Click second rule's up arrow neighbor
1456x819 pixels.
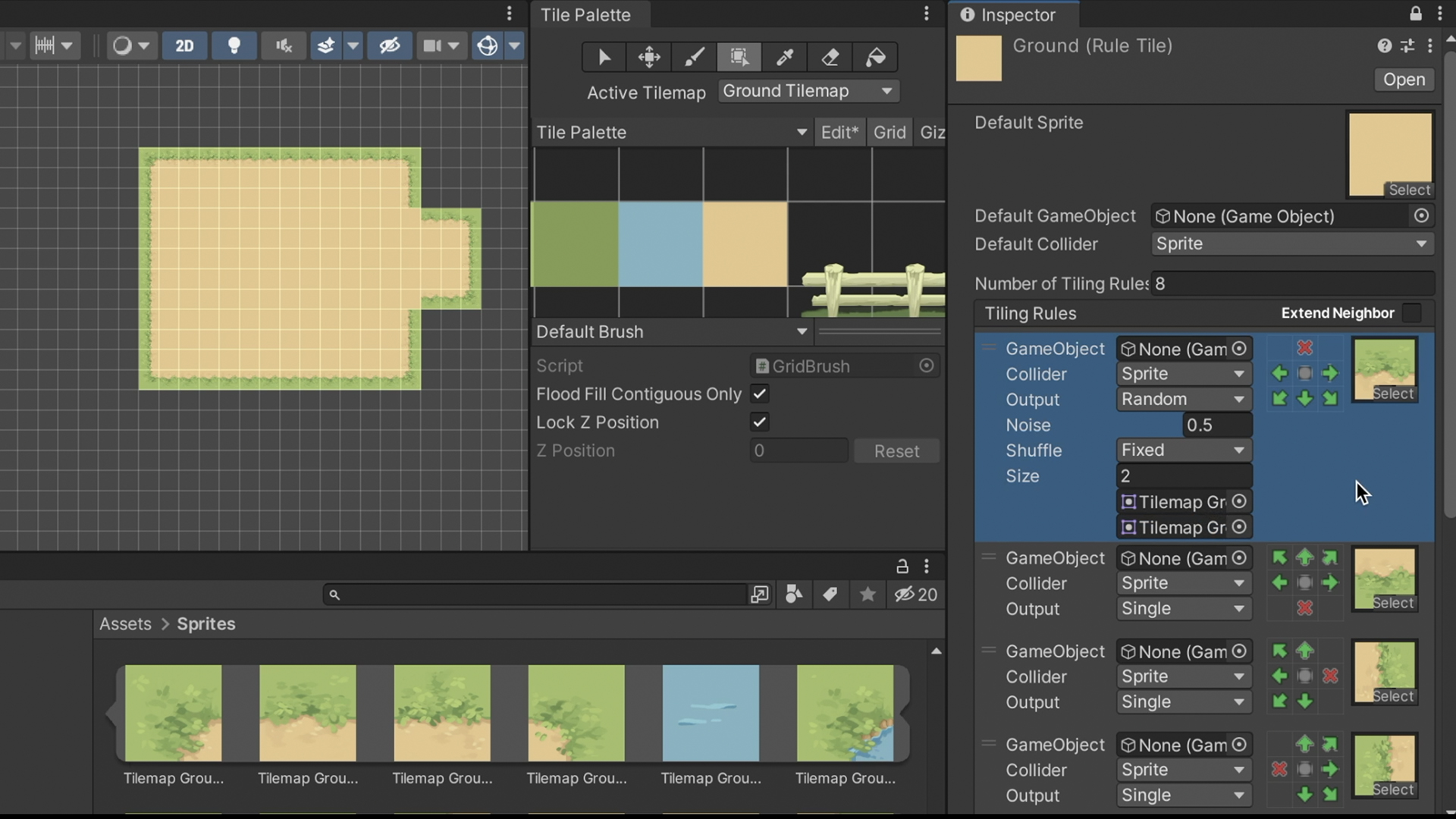[x=1304, y=557]
